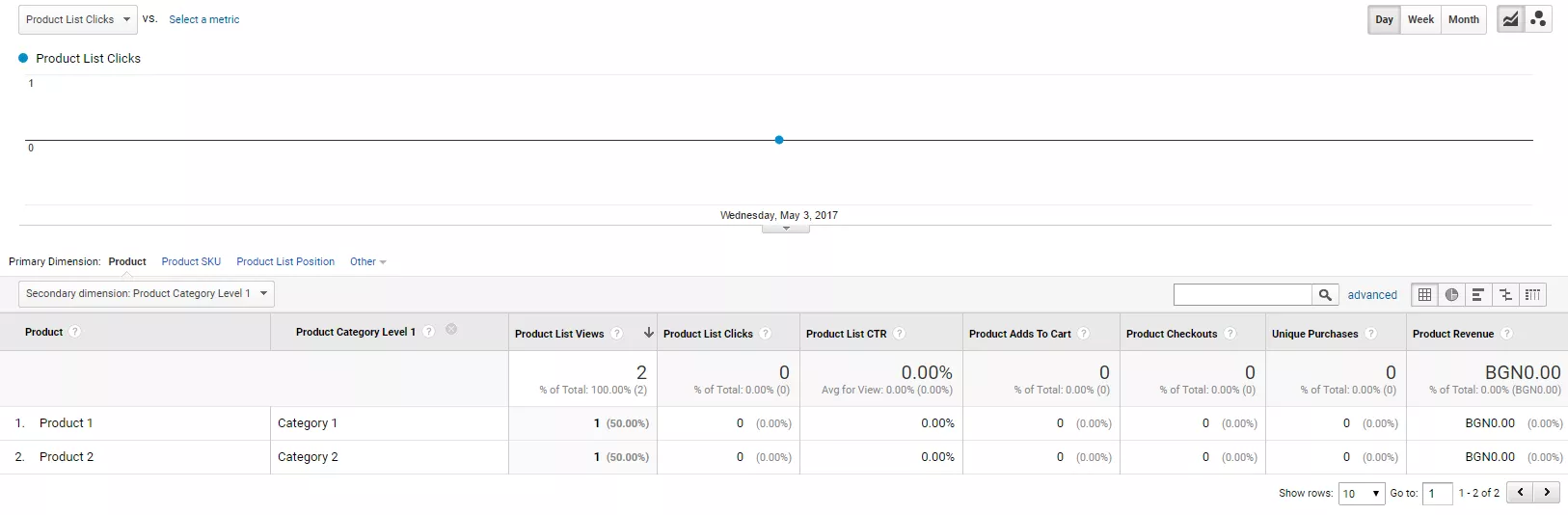The width and height of the screenshot is (1568, 515).
Task: Set chart granularity to Week
Action: point(1420,19)
